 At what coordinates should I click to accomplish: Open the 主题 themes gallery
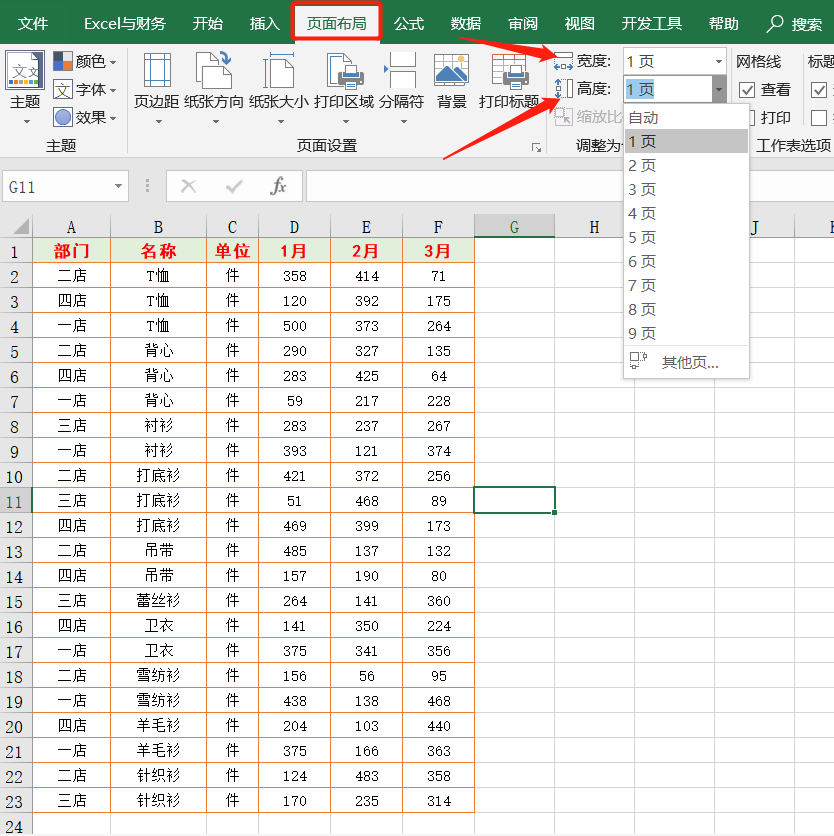25,87
